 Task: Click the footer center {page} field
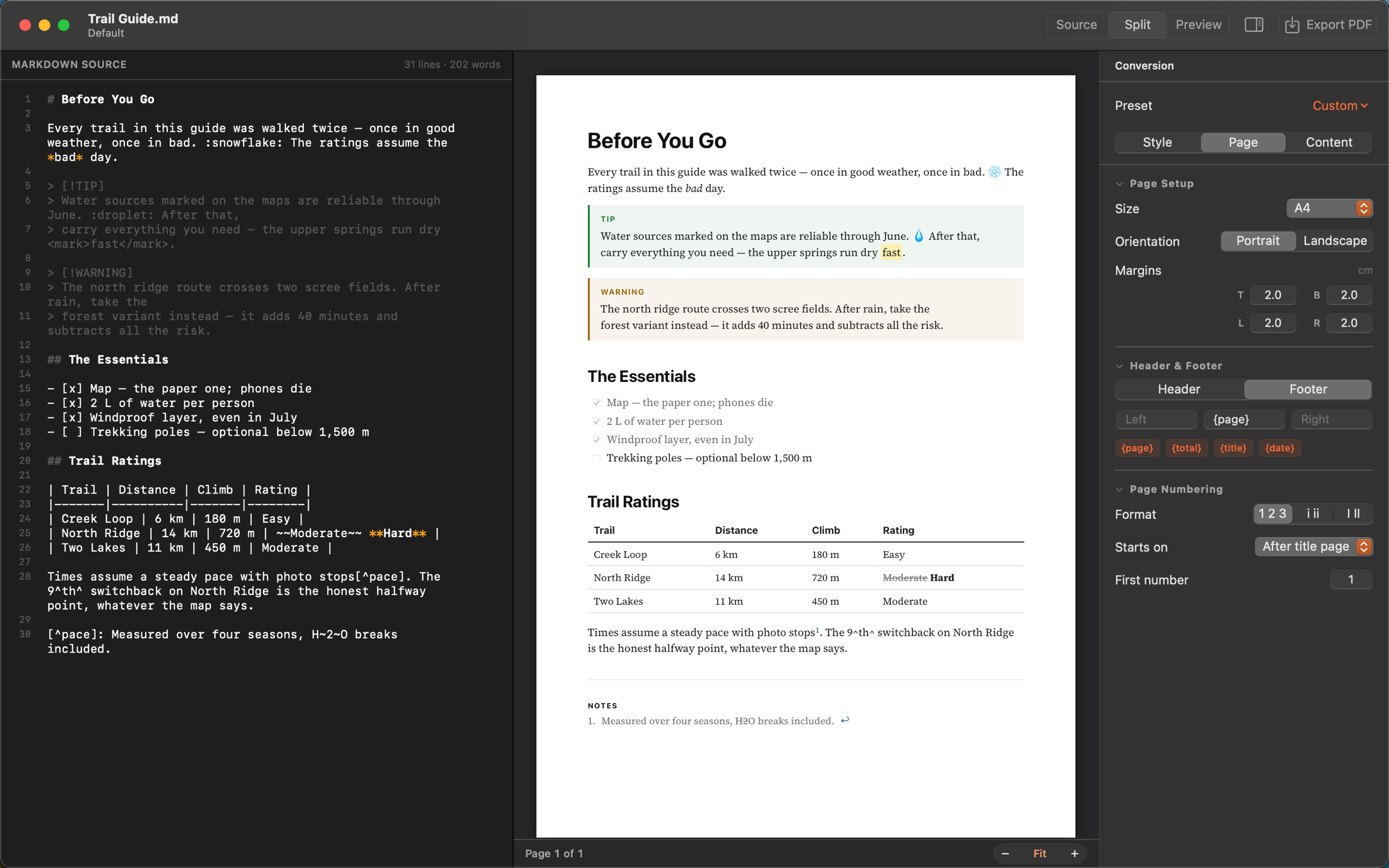pos(1243,419)
